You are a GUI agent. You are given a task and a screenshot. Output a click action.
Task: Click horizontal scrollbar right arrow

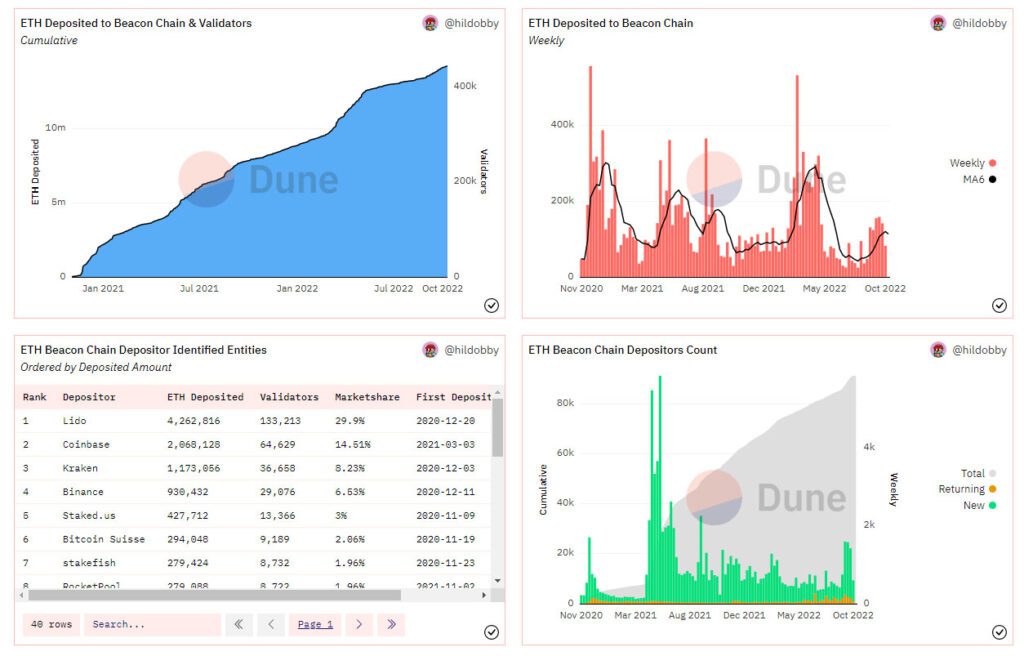(484, 595)
